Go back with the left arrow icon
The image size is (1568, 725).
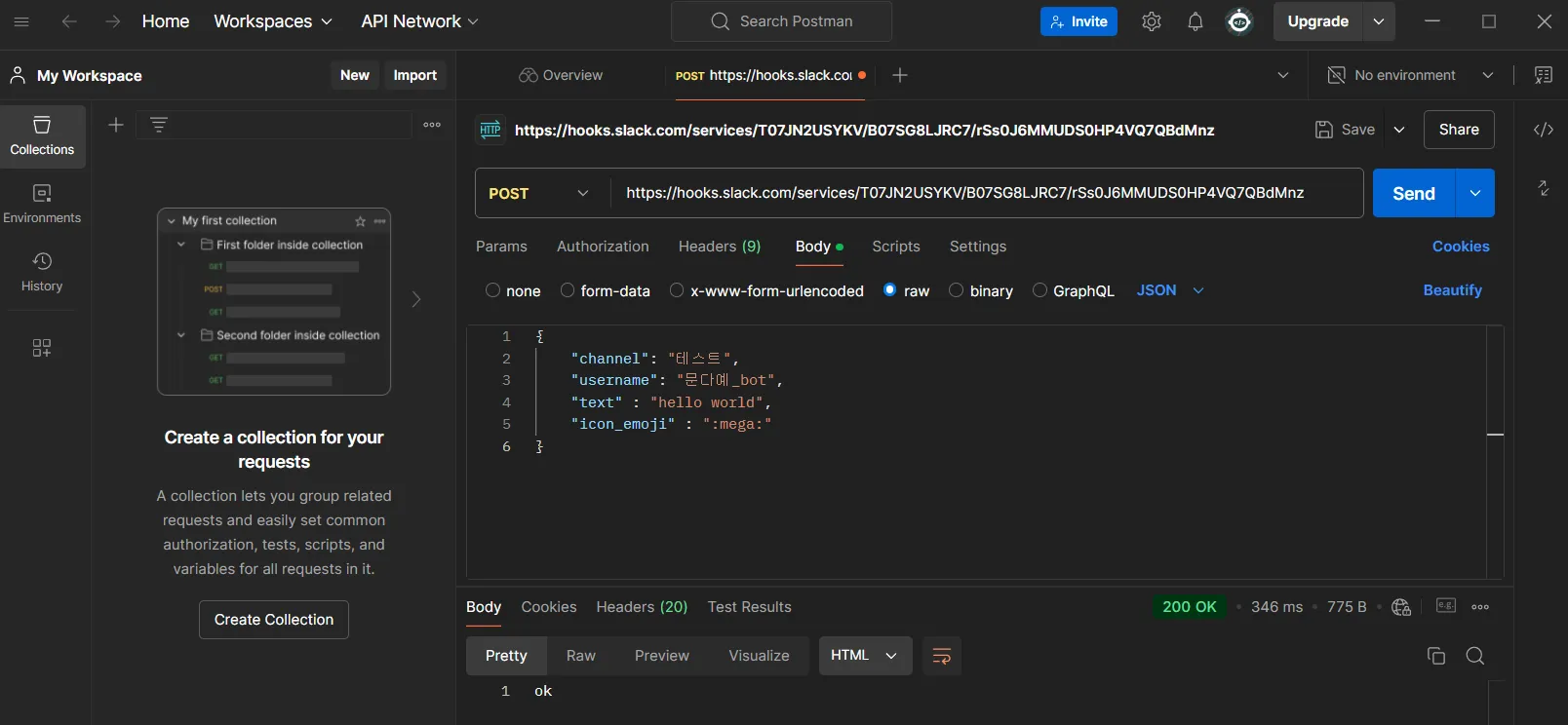pos(69,21)
